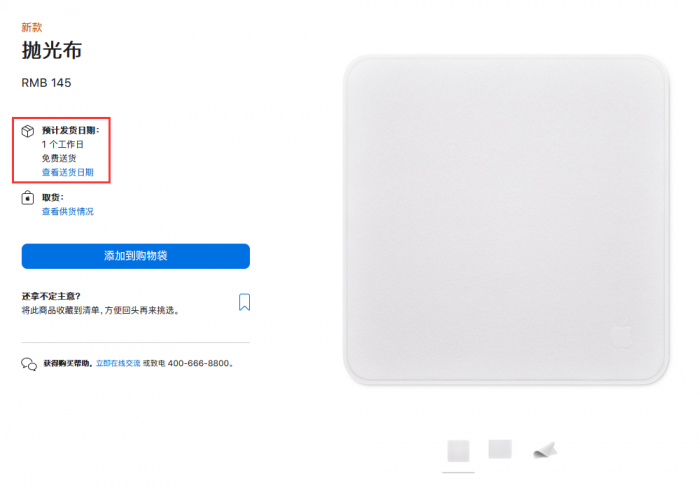Click the 预计发货日期 heading
Screen dimensions: 700x488
point(71,130)
